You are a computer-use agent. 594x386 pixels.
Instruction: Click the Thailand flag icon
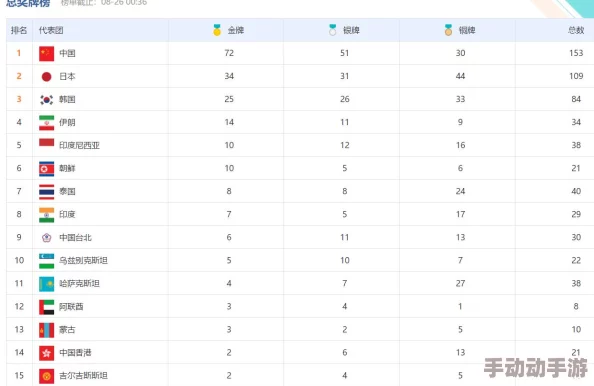pyautogui.click(x=47, y=192)
